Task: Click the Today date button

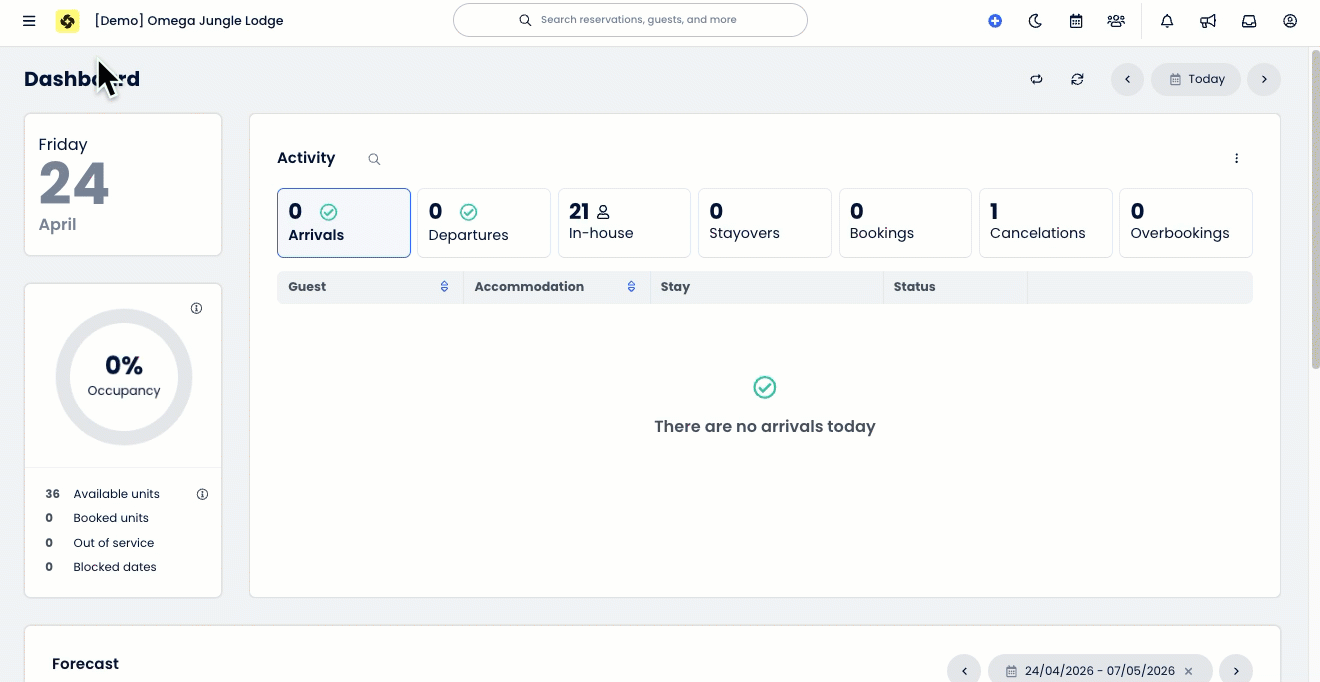Action: pos(1196,79)
